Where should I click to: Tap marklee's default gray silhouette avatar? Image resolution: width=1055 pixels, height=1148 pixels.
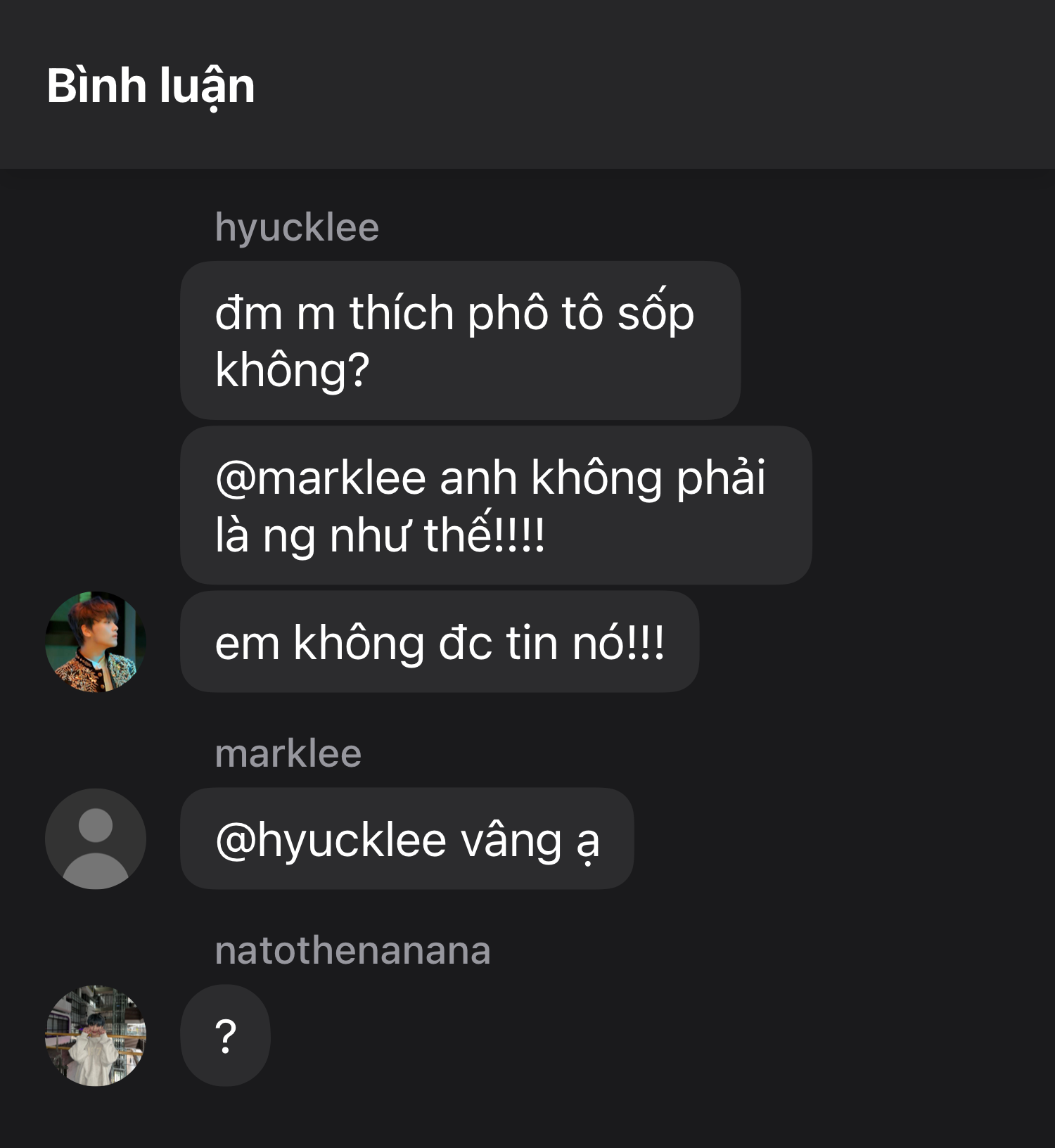[96, 838]
